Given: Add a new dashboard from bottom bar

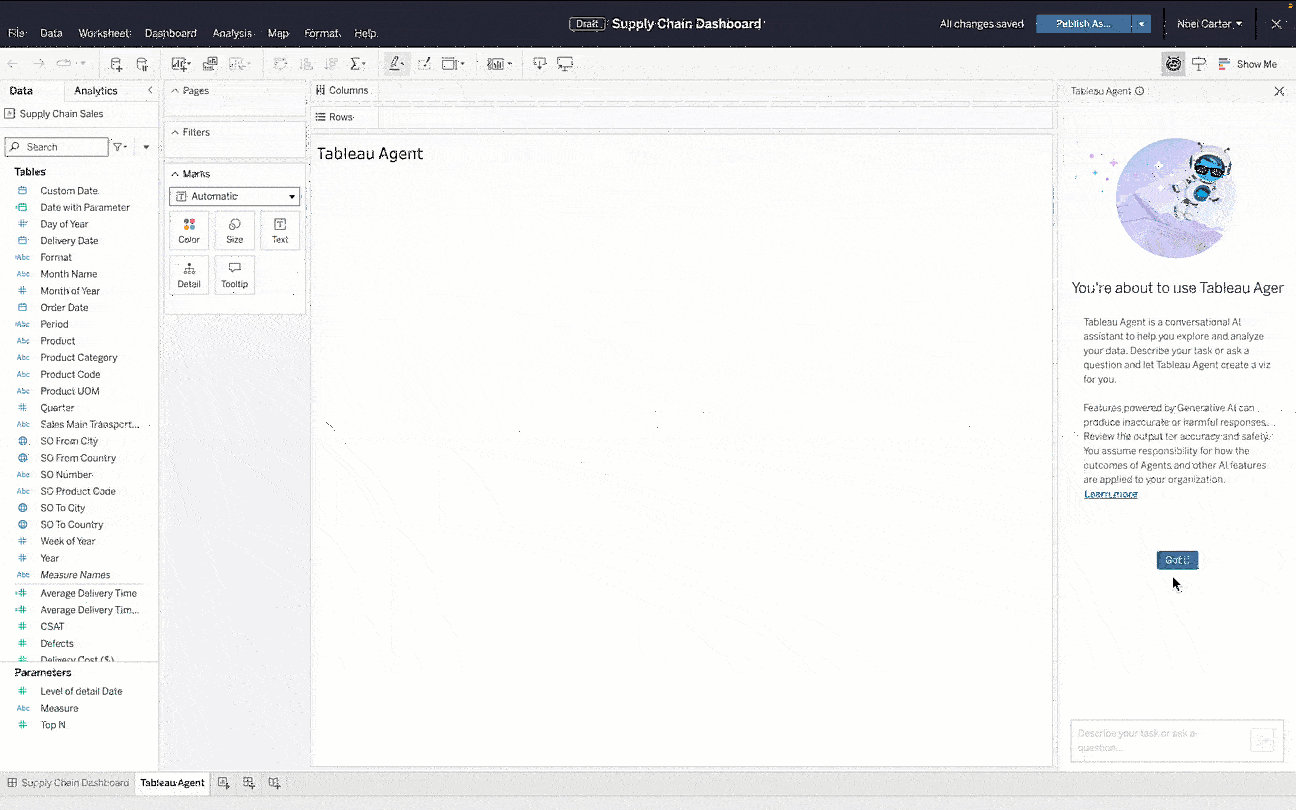Looking at the screenshot, I should [249, 783].
